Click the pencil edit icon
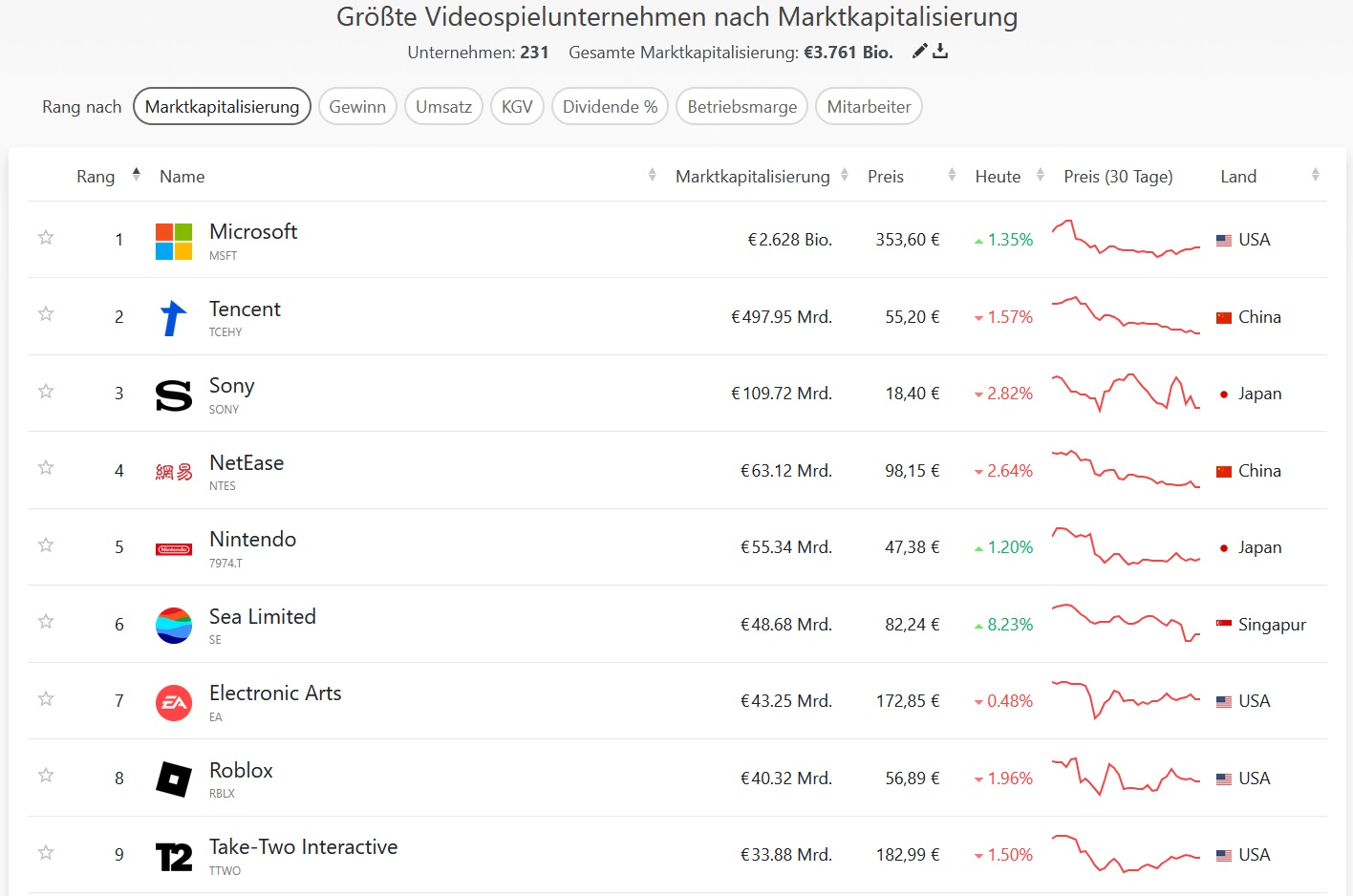This screenshot has width=1353, height=896. tap(919, 52)
